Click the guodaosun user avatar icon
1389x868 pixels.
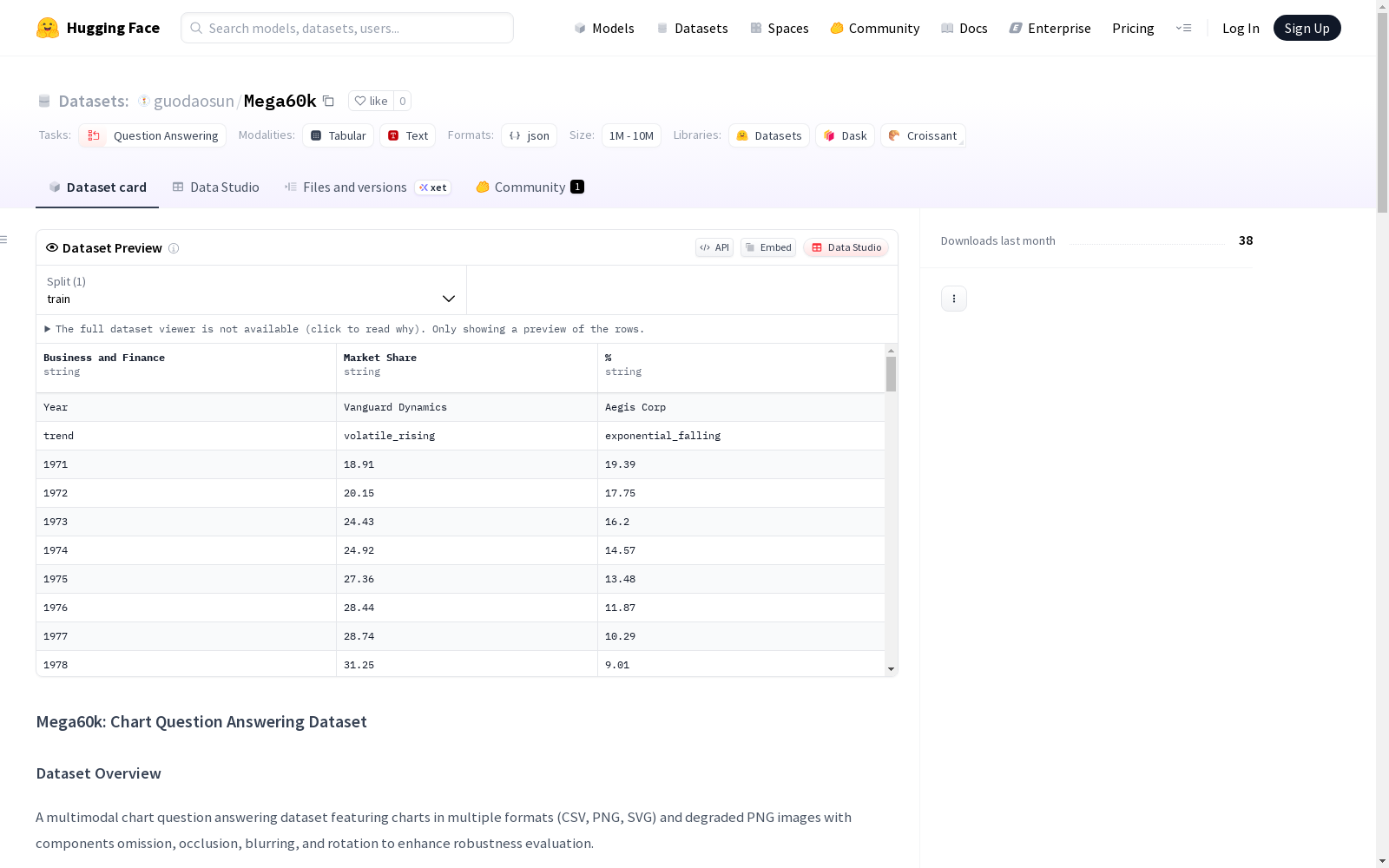144,101
